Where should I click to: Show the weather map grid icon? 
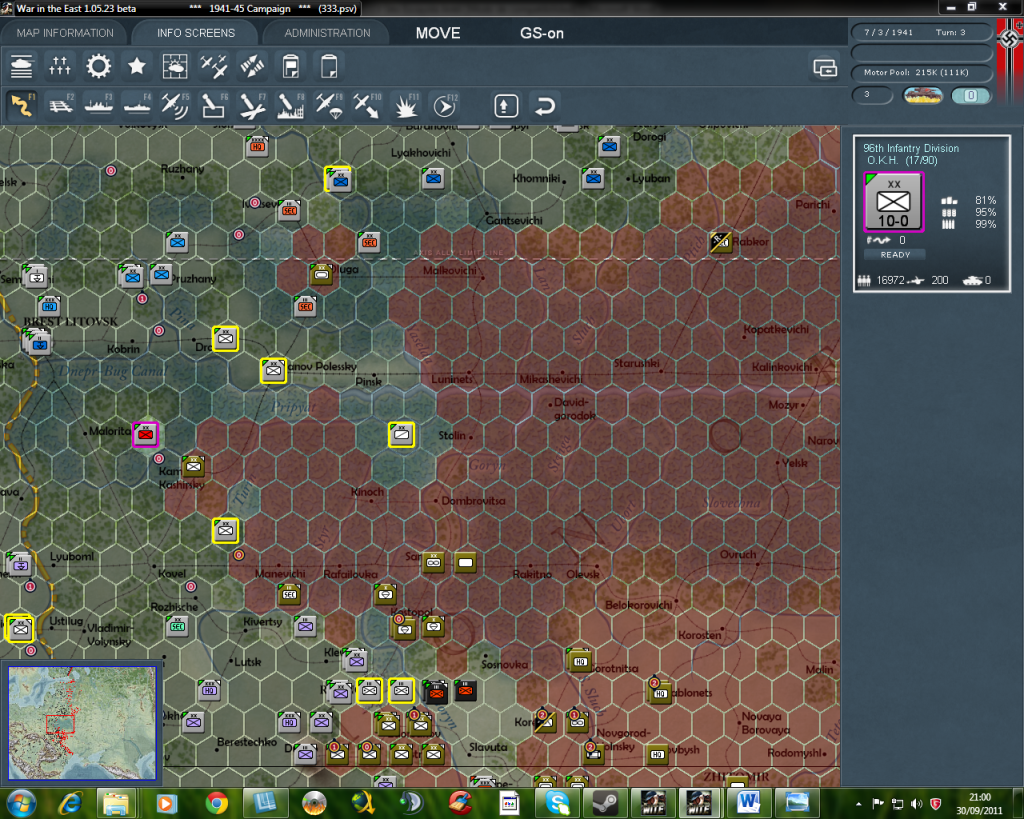175,66
